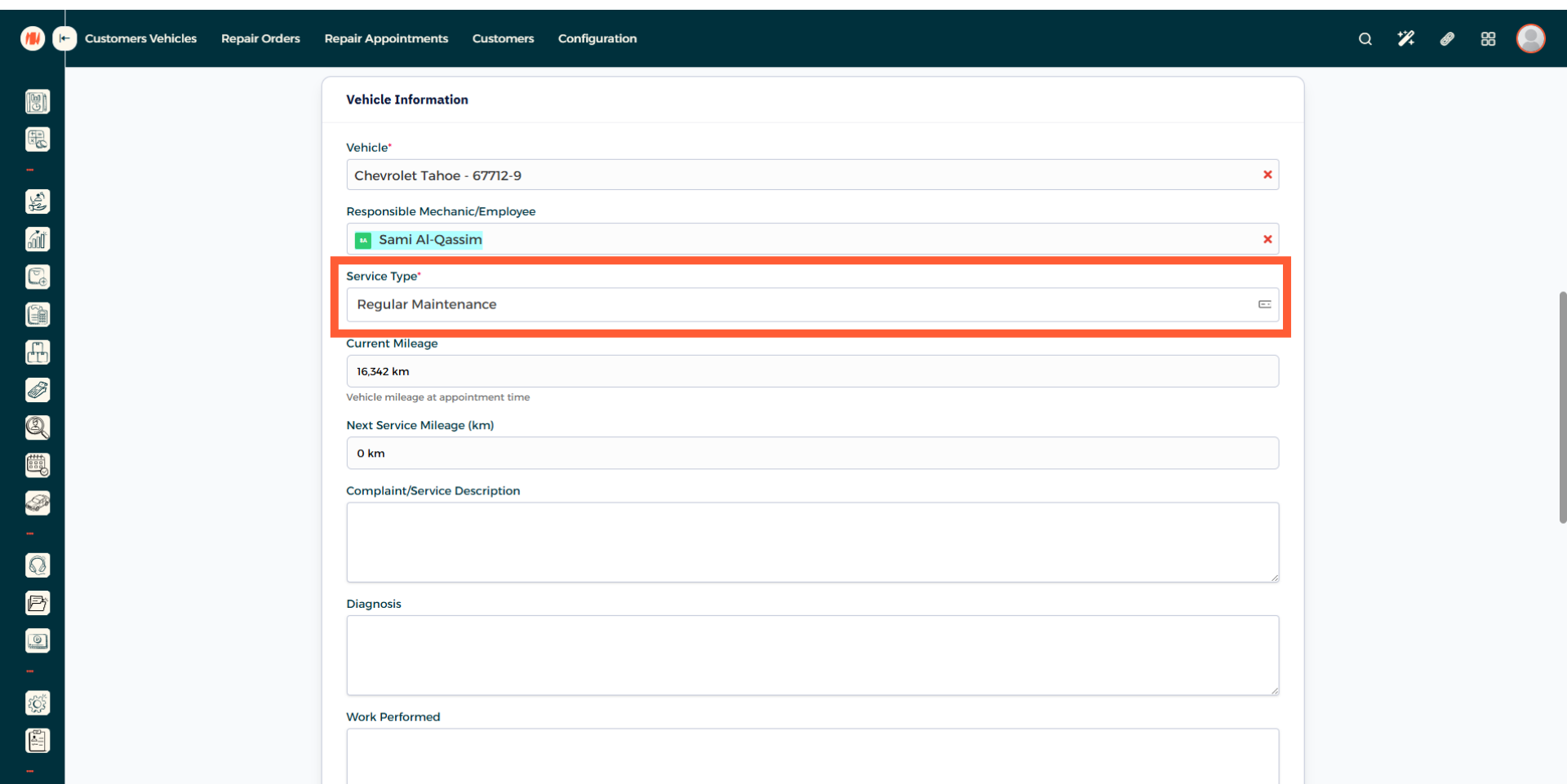The image size is (1567, 784).
Task: Open the headset support sidebar icon
Action: pyautogui.click(x=38, y=565)
